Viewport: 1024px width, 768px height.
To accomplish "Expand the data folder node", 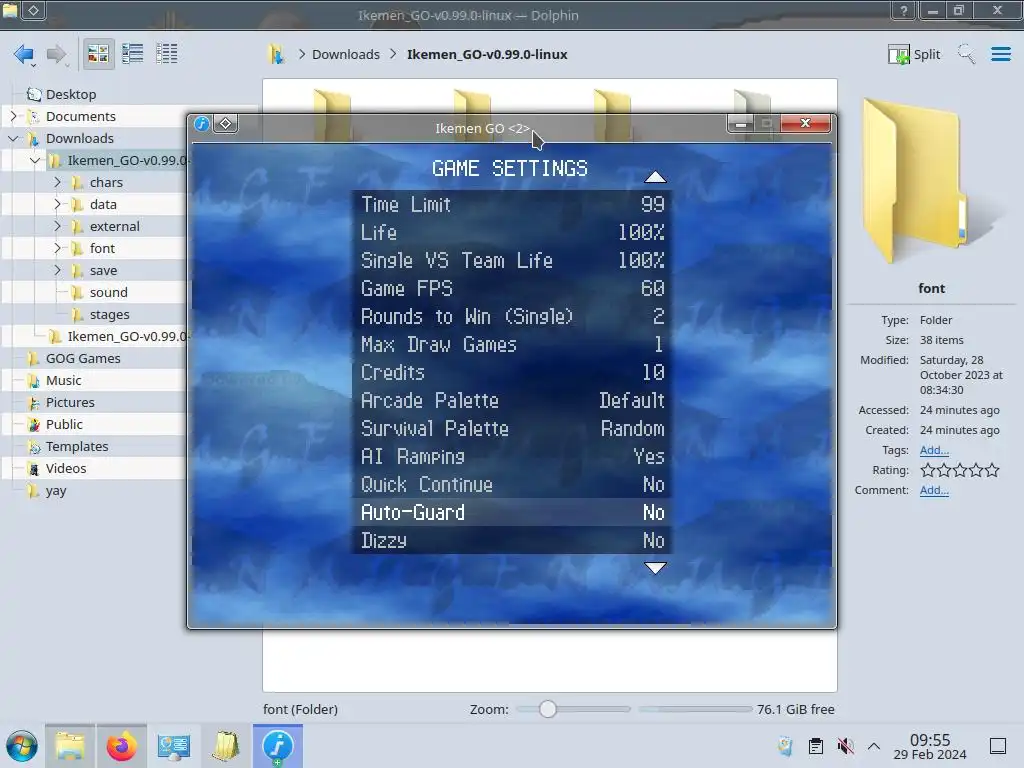I will pyautogui.click(x=57, y=204).
